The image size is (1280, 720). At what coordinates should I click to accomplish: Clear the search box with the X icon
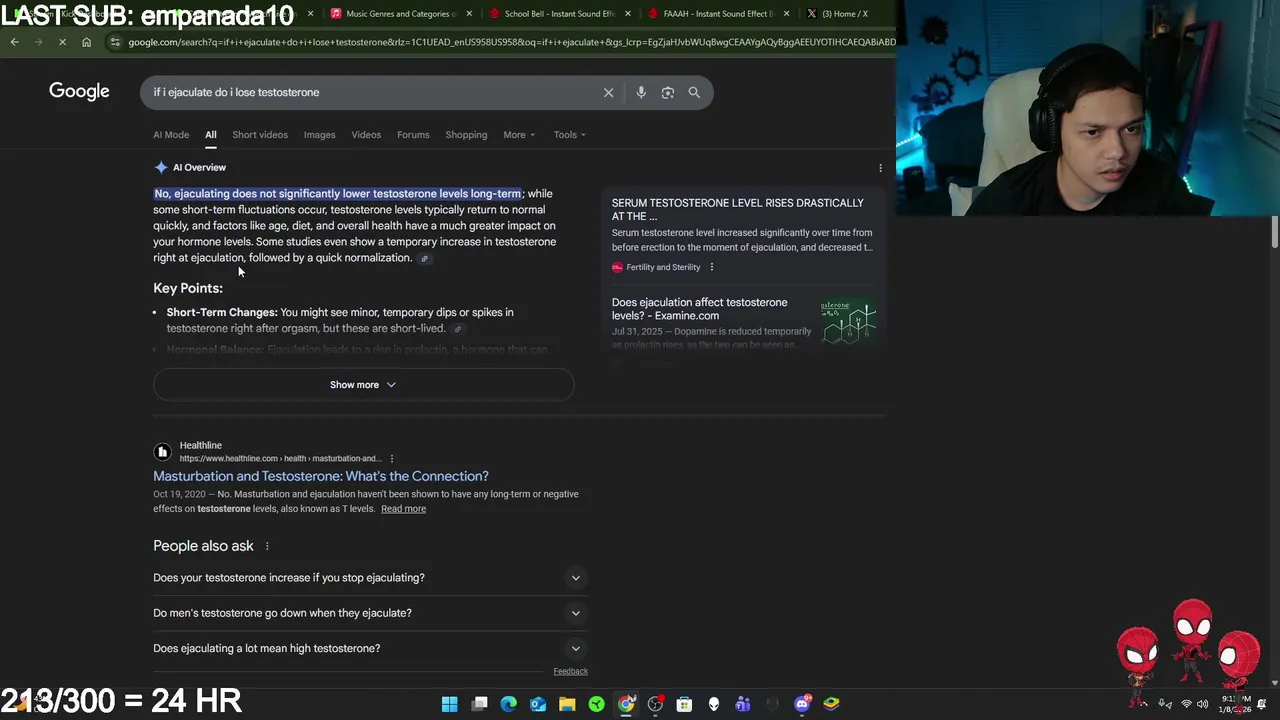pos(608,92)
